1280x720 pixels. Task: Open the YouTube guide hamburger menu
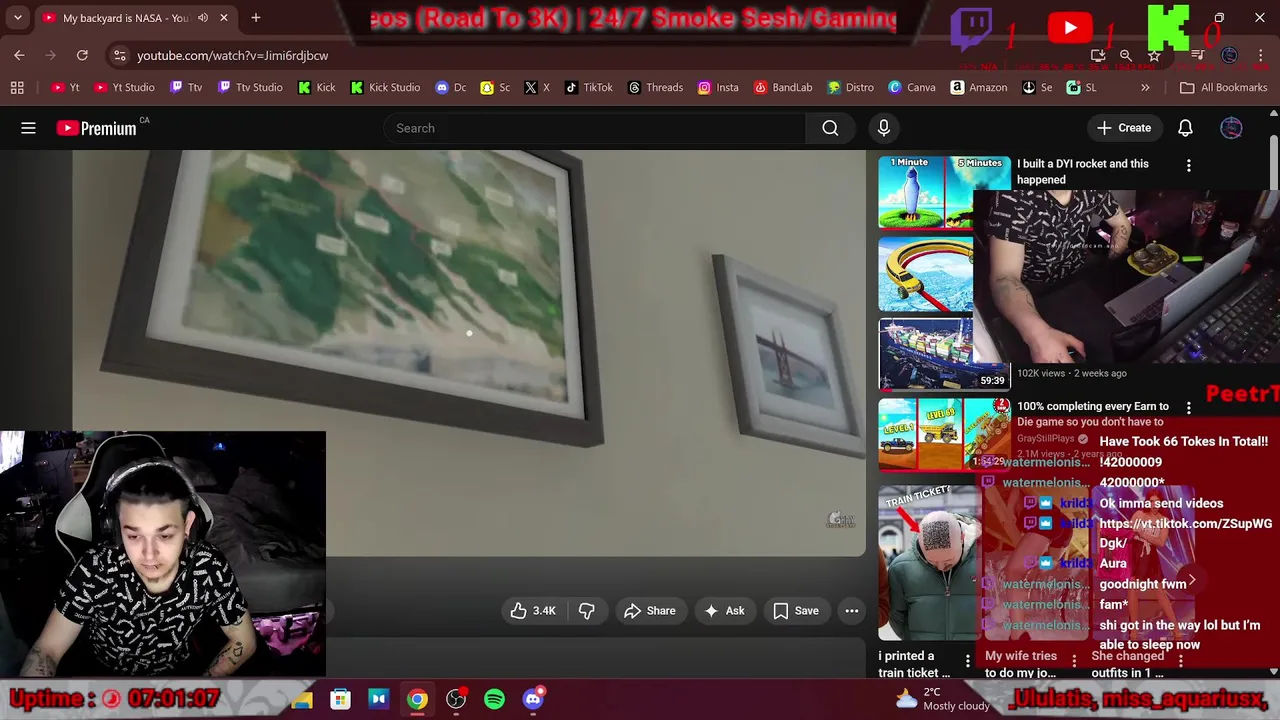pyautogui.click(x=28, y=128)
